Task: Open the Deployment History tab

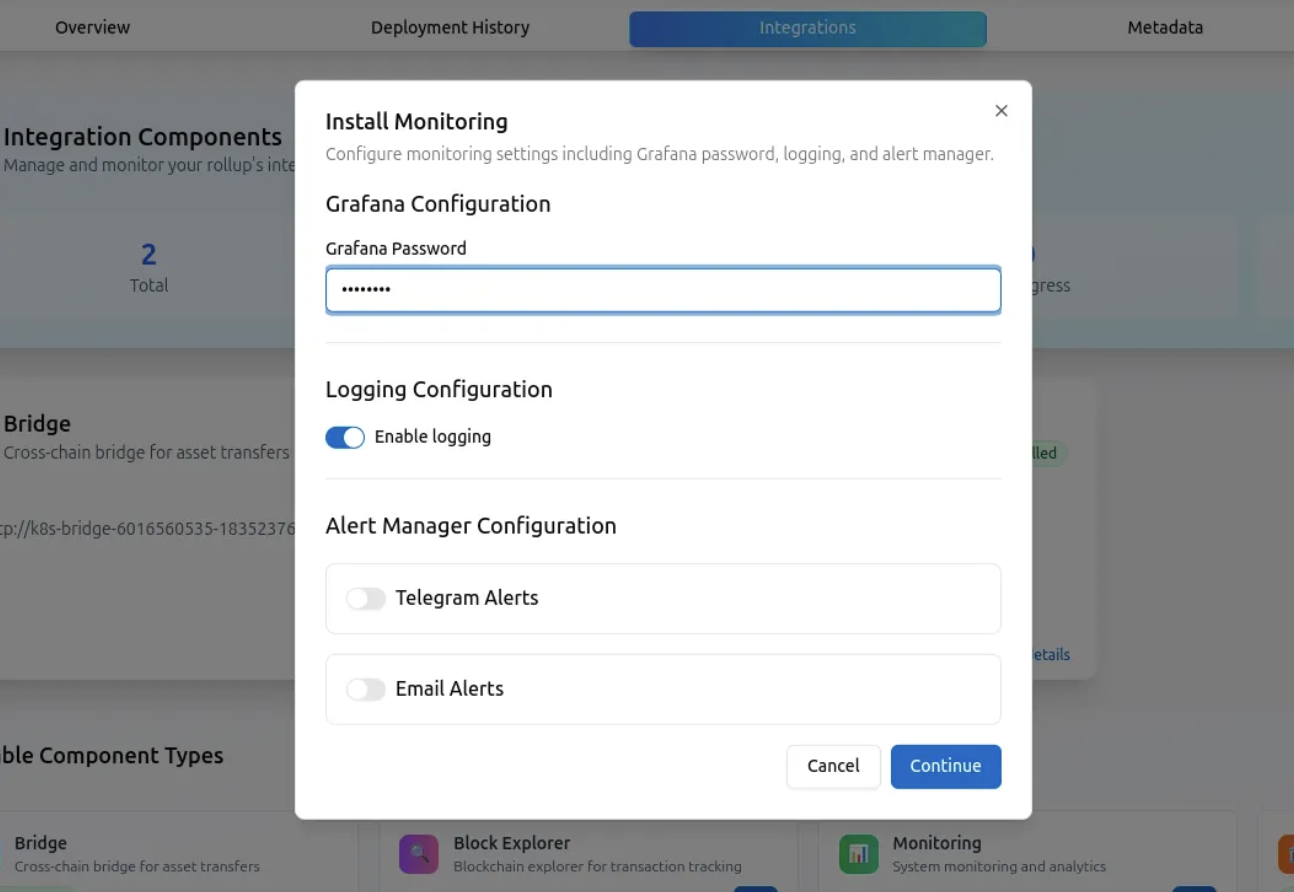Action: (450, 28)
